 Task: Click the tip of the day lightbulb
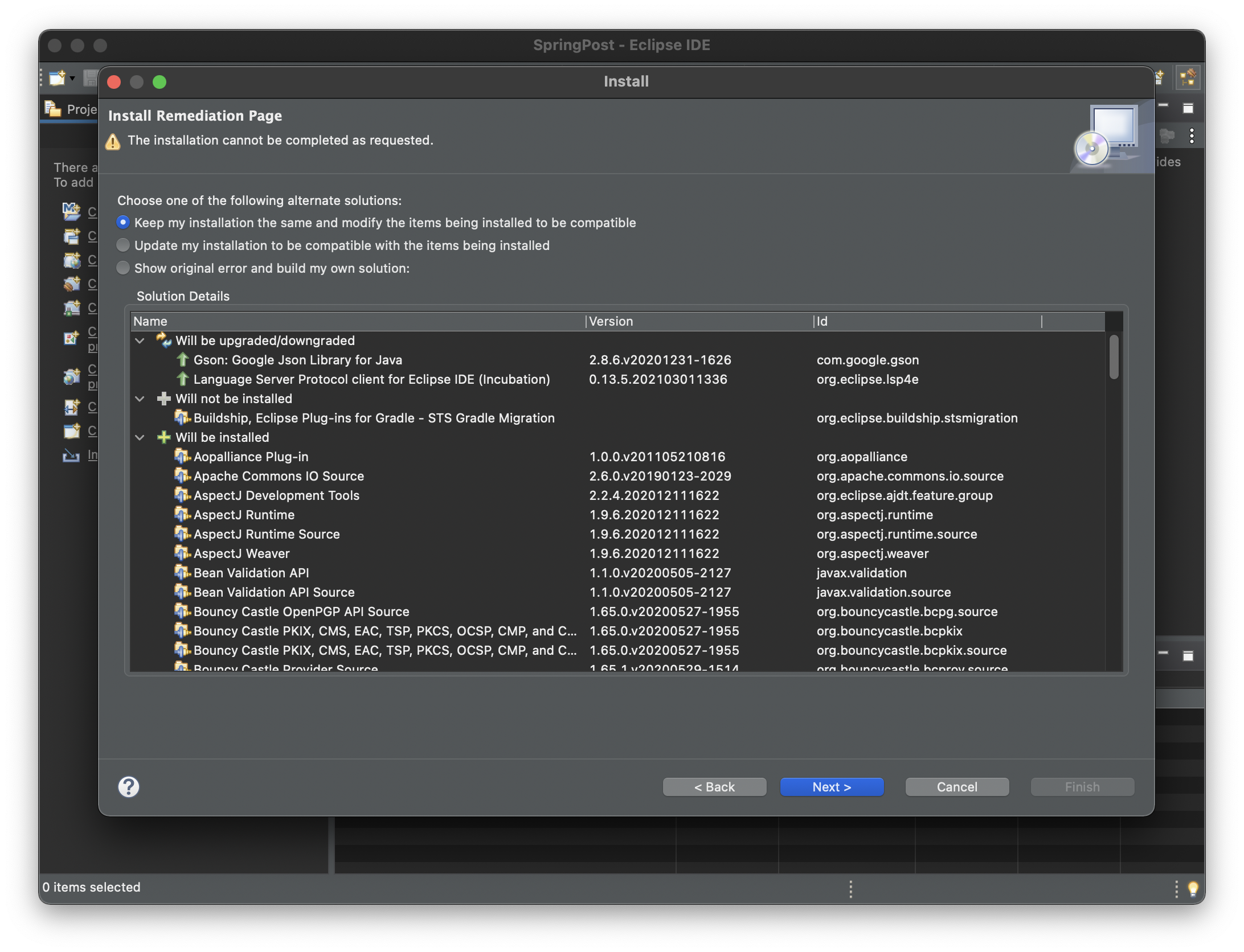1193,888
